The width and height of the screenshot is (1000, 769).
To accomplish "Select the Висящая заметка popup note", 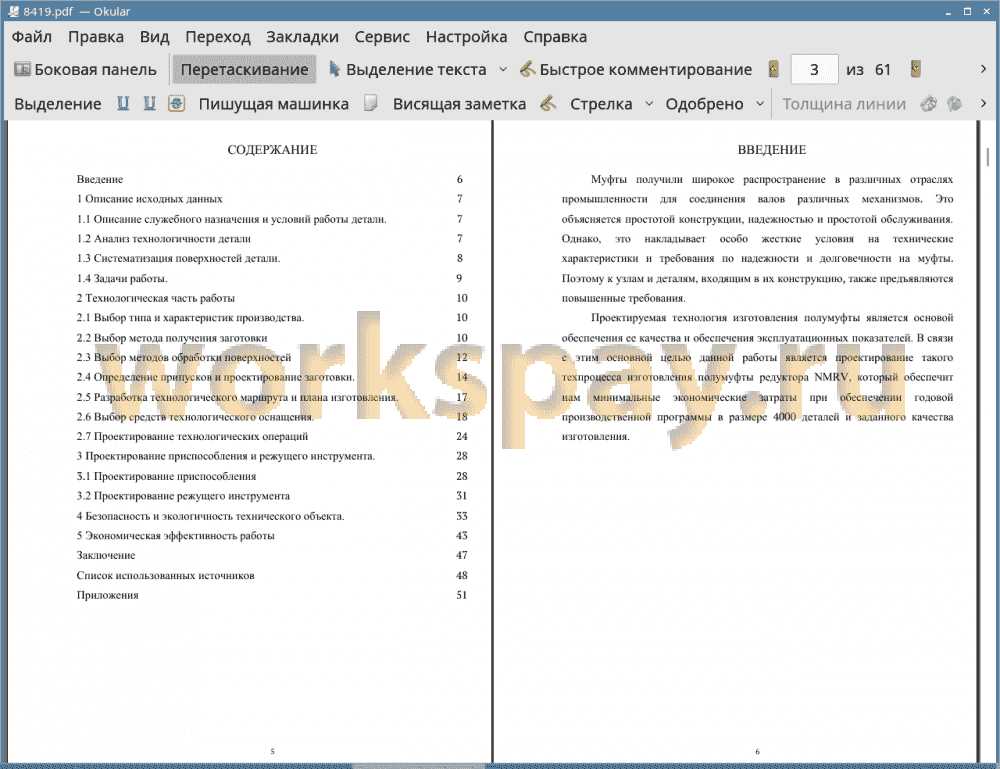I will pos(459,104).
